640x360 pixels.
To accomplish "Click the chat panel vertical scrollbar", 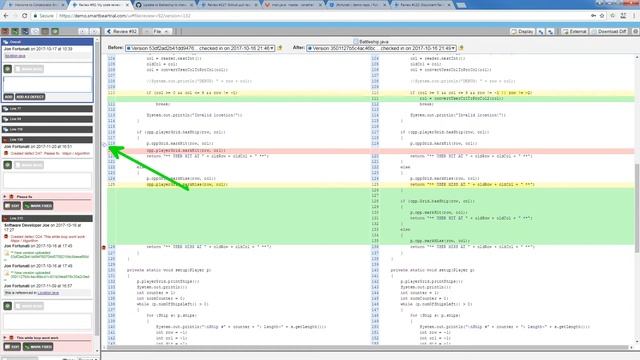I will click(97, 188).
